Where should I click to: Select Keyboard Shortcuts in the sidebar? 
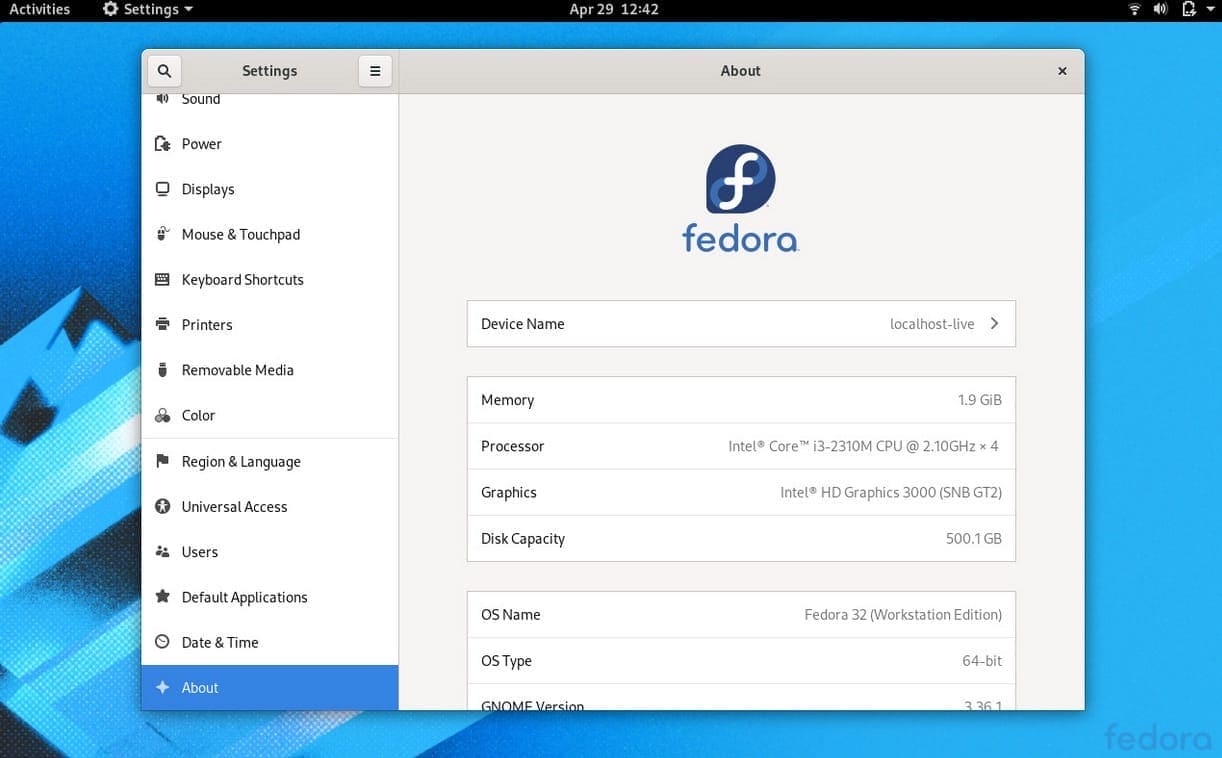pos(270,280)
